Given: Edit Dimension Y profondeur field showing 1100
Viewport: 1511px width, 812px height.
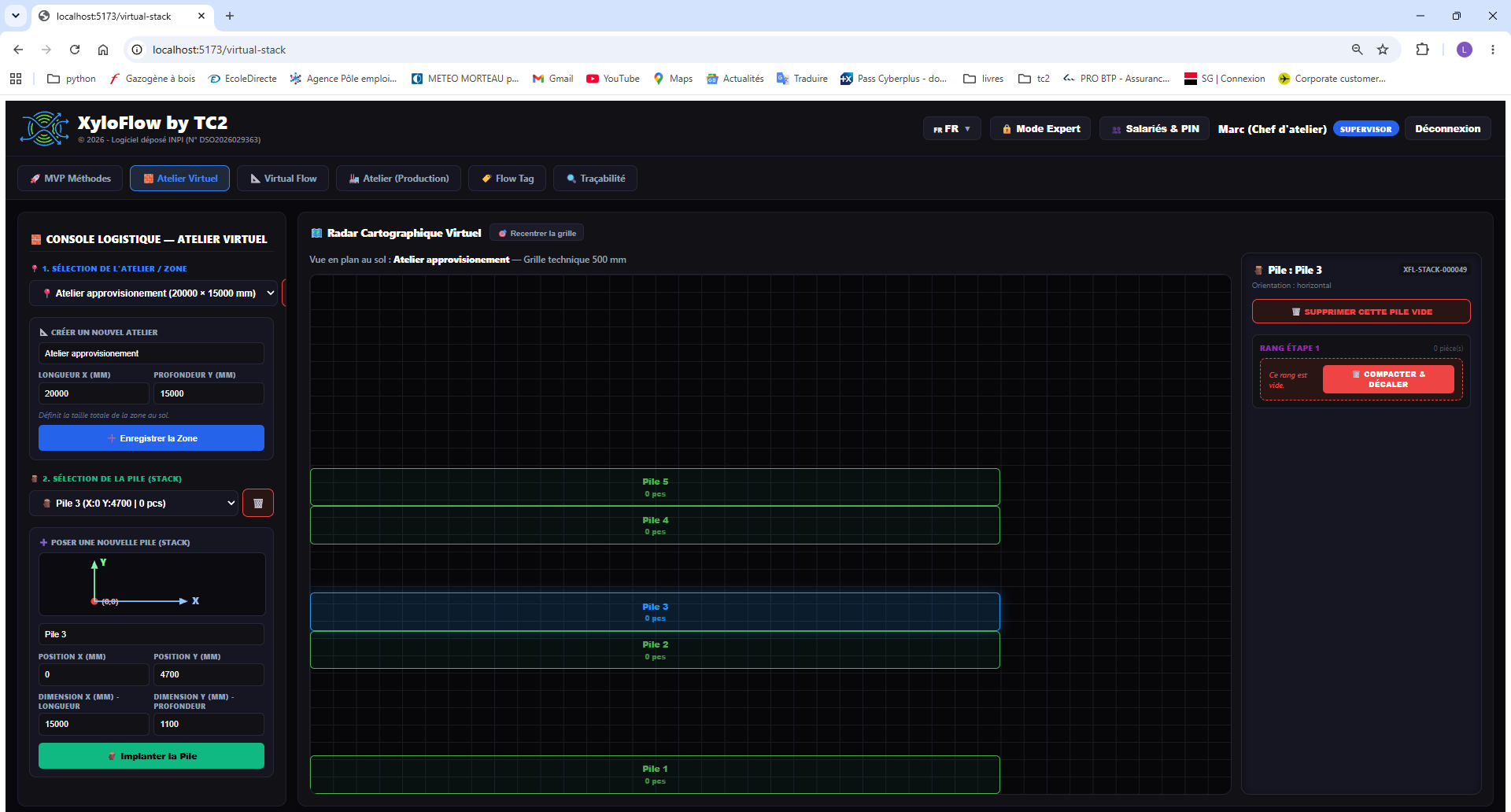Looking at the screenshot, I should click(209, 724).
